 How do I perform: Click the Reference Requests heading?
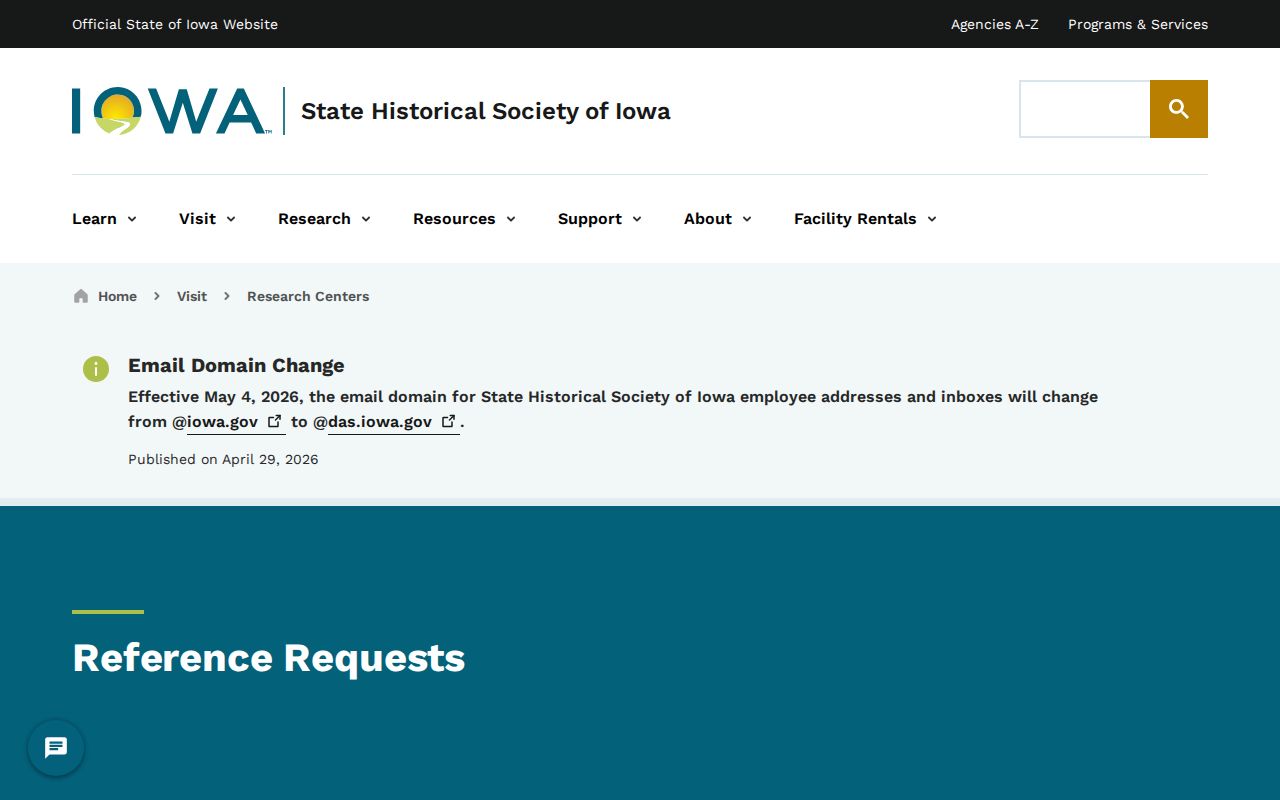click(269, 658)
